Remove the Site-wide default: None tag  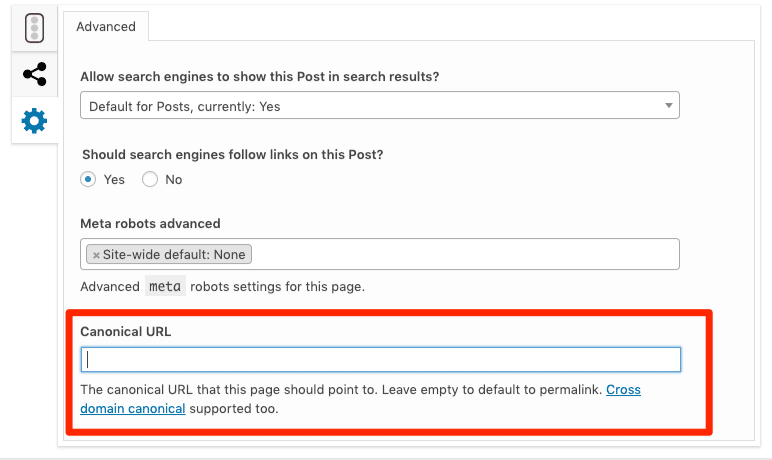(x=96, y=255)
